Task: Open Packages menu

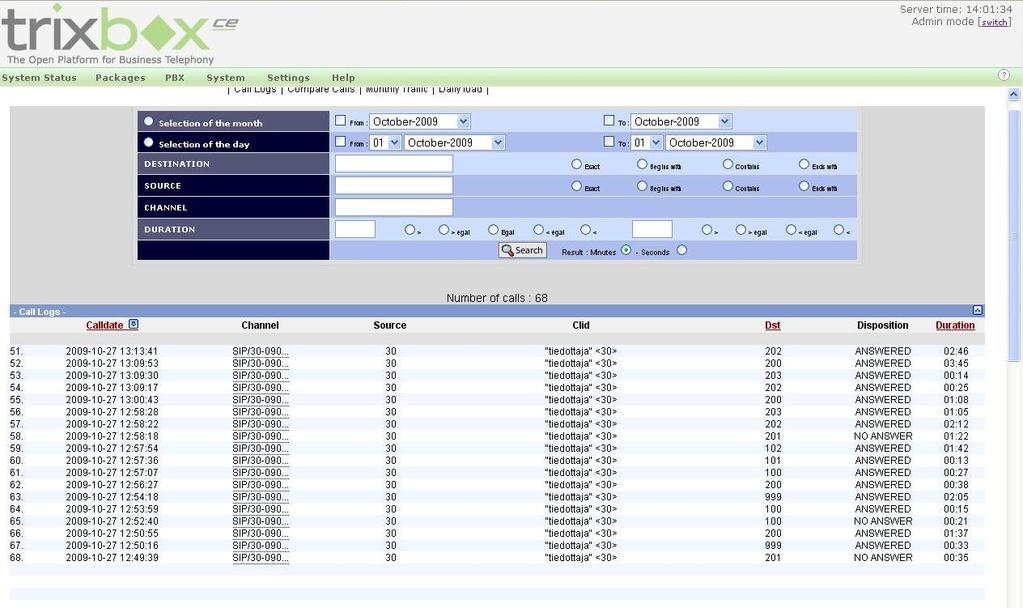Action: [121, 78]
